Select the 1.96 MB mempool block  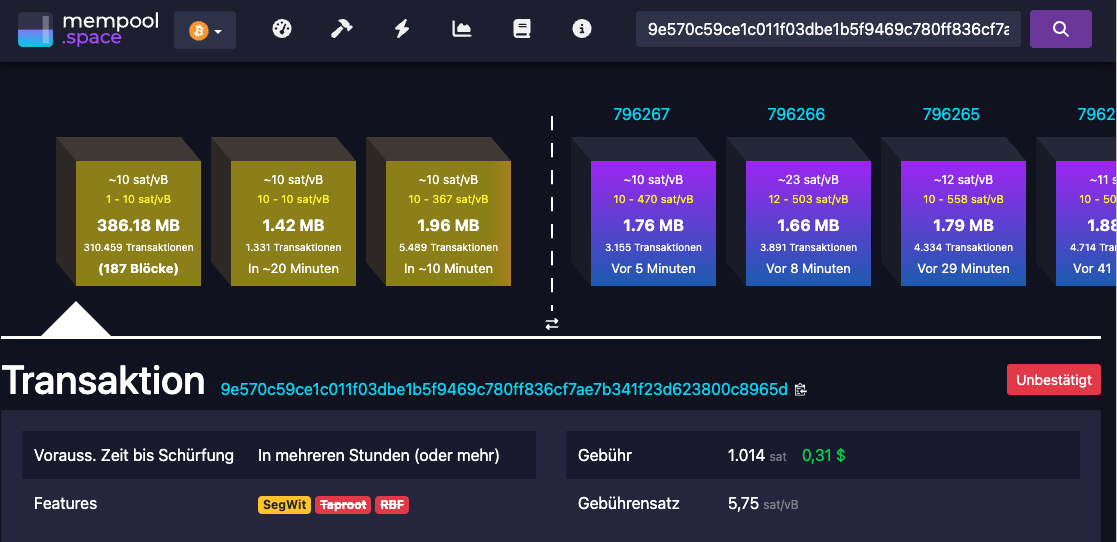[x=449, y=223]
